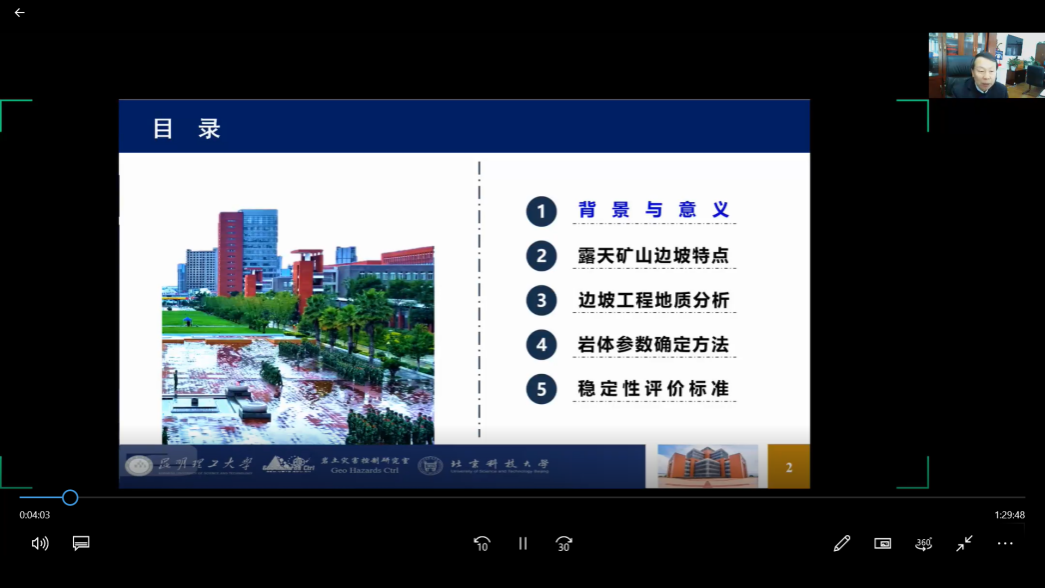Select slide item 露天矿山边坡特点
The width and height of the screenshot is (1045, 588).
pos(653,256)
